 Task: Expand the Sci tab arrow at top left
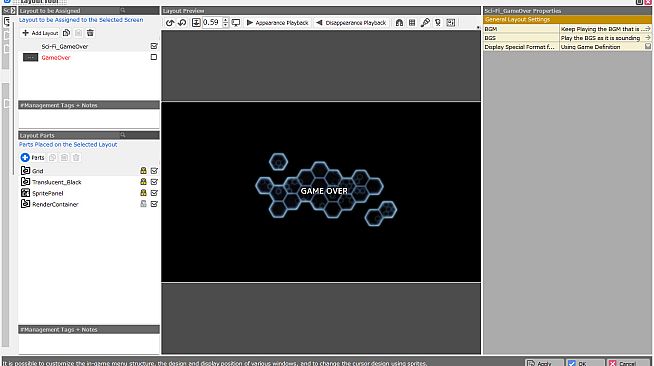coord(13,10)
